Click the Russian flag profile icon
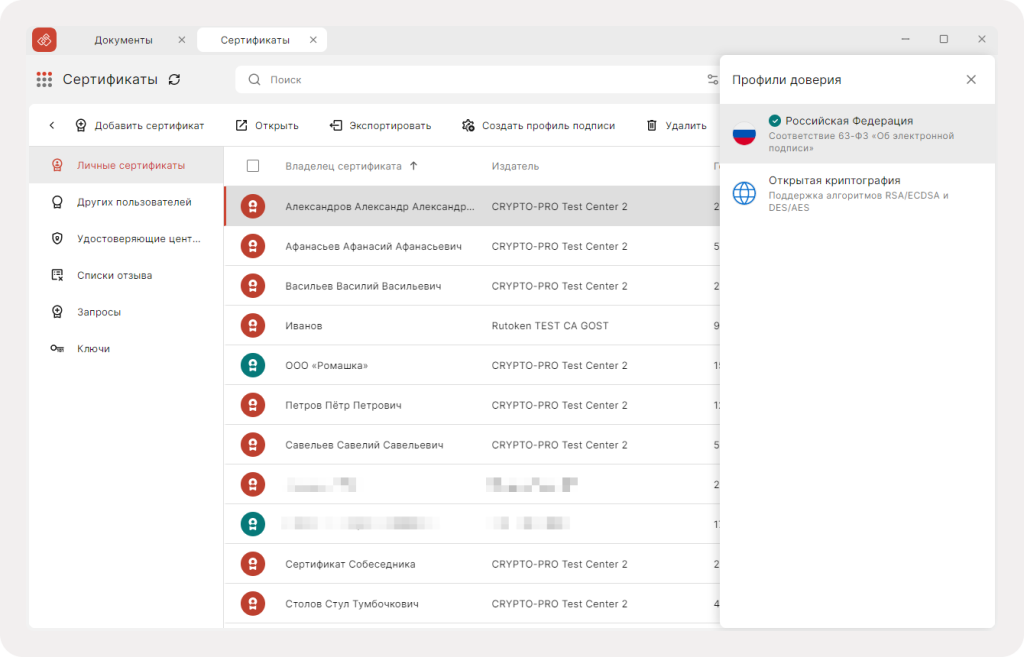This screenshot has width=1024, height=657. pos(744,133)
